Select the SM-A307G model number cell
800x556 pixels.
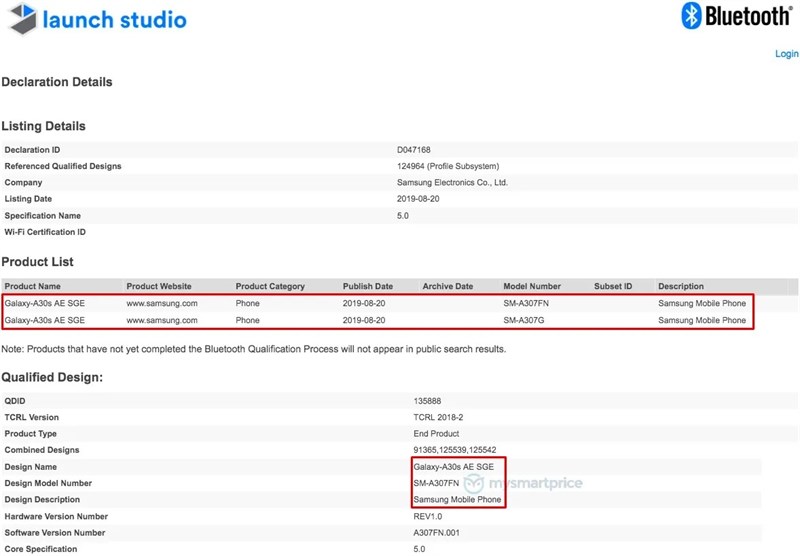coord(527,321)
